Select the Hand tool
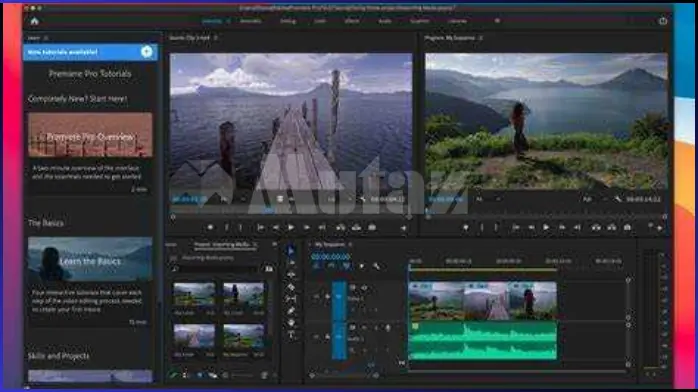 291,323
